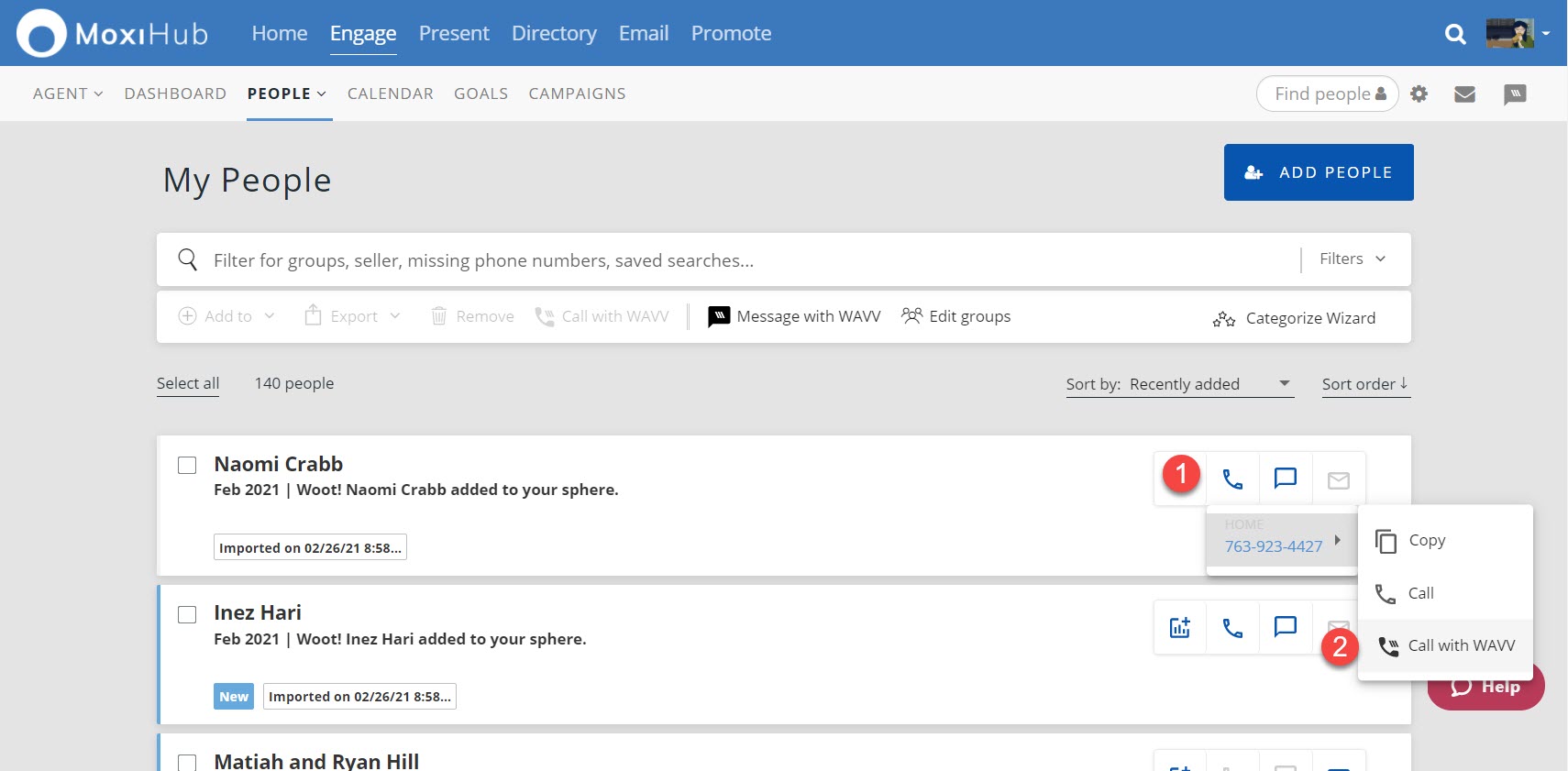Click the search magnifier icon in header
Screen dimensions: 1568x771
pyautogui.click(x=1454, y=34)
